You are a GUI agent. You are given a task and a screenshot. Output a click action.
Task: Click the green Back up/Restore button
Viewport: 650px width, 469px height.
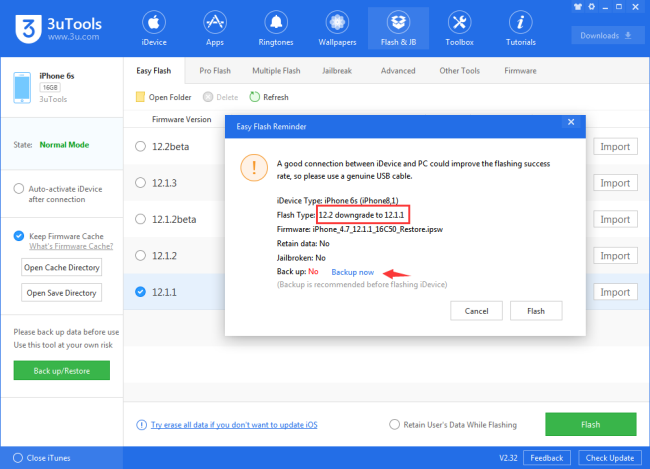pyautogui.click(x=62, y=371)
